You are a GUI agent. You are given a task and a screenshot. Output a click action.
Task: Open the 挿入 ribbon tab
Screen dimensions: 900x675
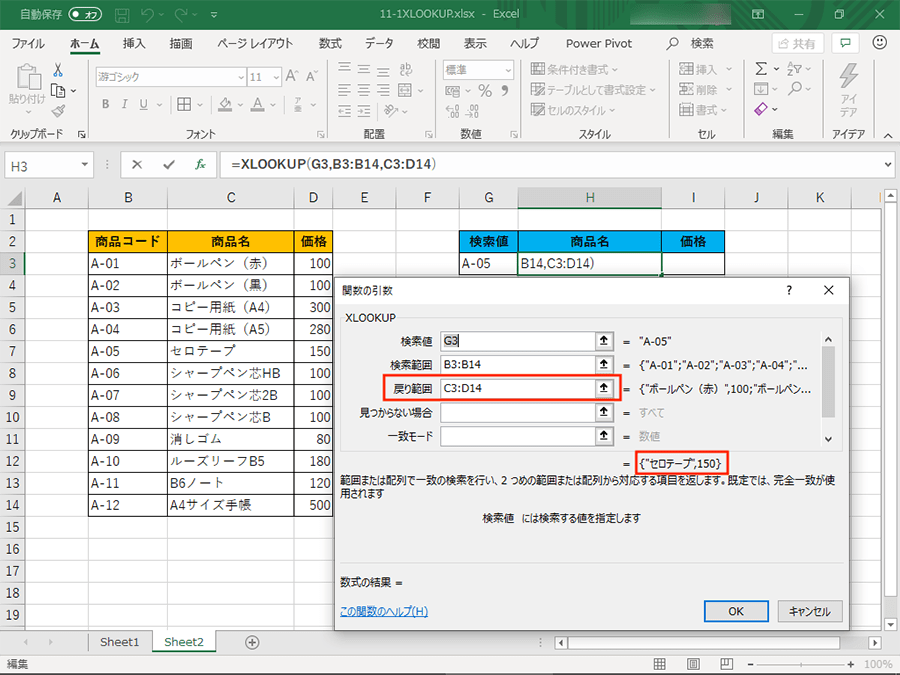pos(134,43)
